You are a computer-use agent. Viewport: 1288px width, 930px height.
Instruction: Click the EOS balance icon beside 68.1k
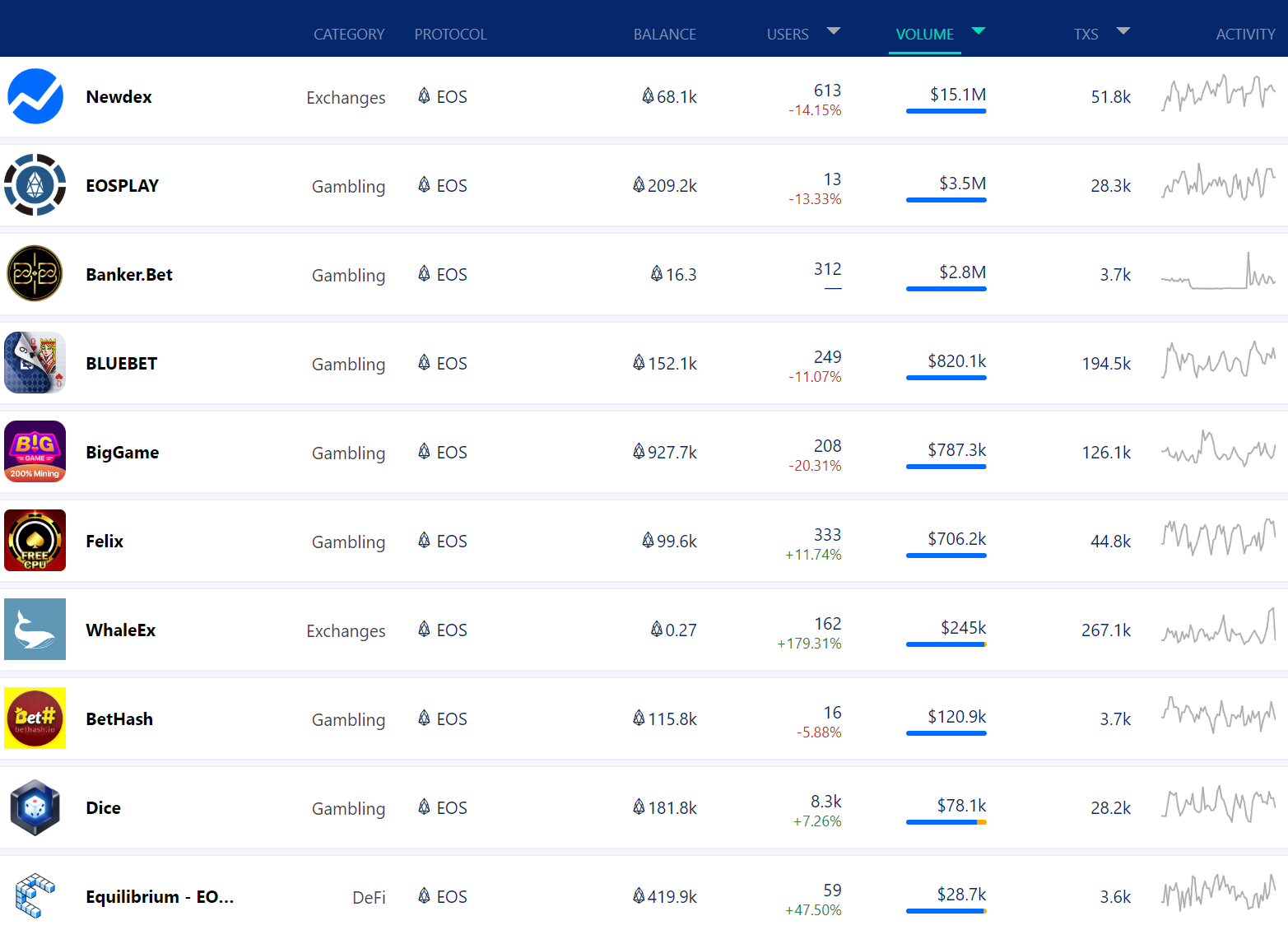pyautogui.click(x=648, y=96)
